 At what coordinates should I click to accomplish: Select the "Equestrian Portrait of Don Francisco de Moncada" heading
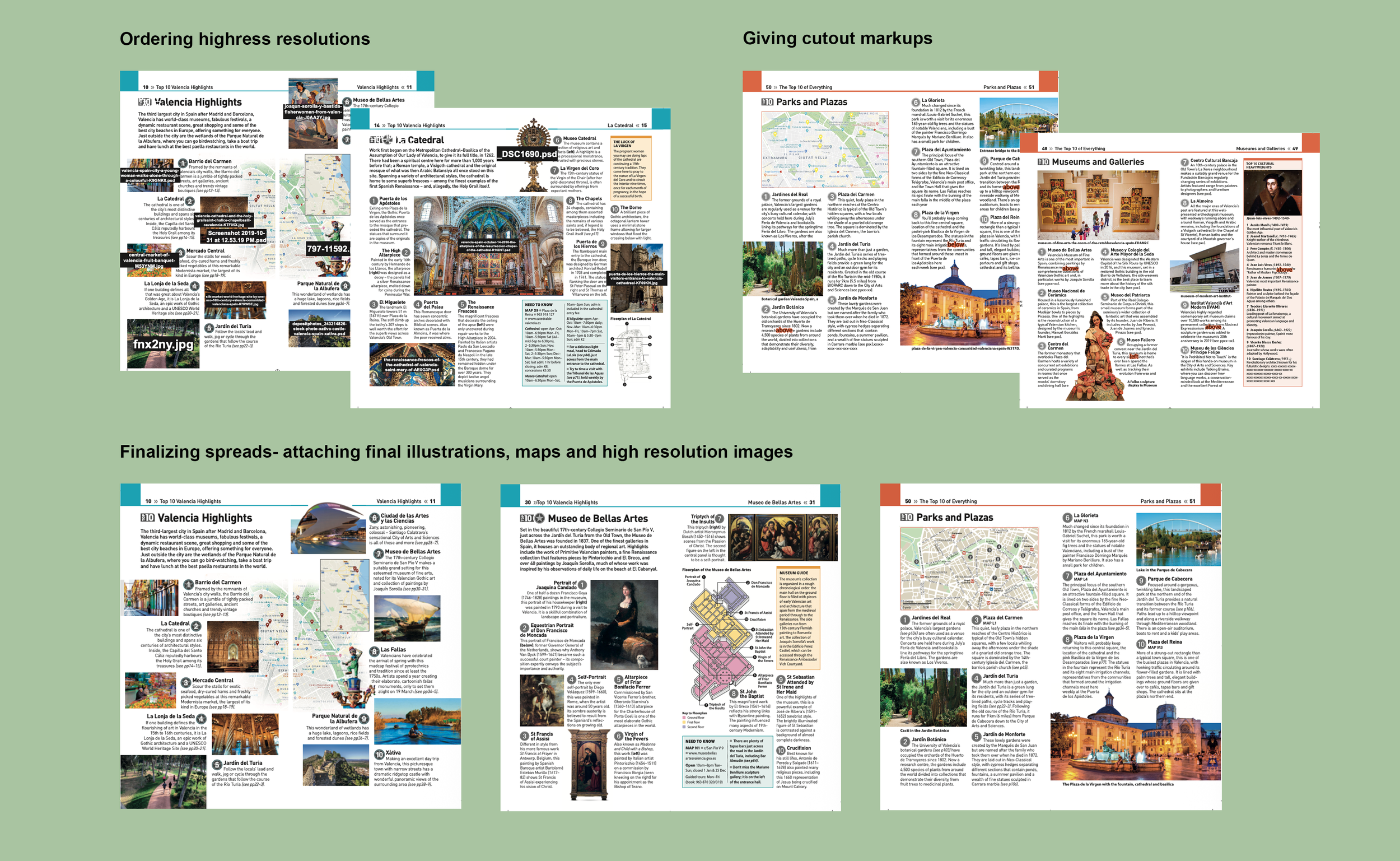549,630
